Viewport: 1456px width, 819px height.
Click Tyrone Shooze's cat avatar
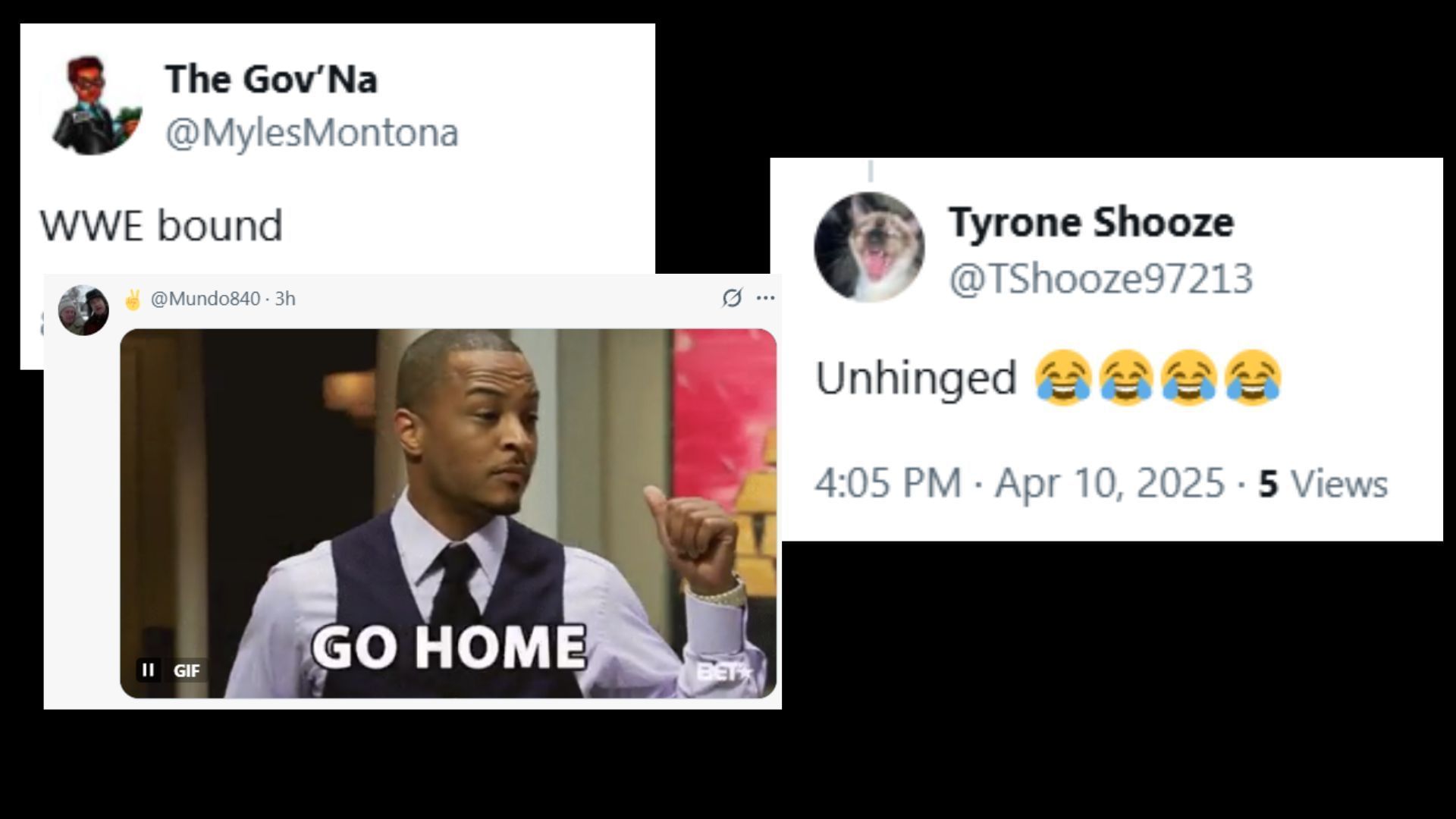click(x=869, y=247)
